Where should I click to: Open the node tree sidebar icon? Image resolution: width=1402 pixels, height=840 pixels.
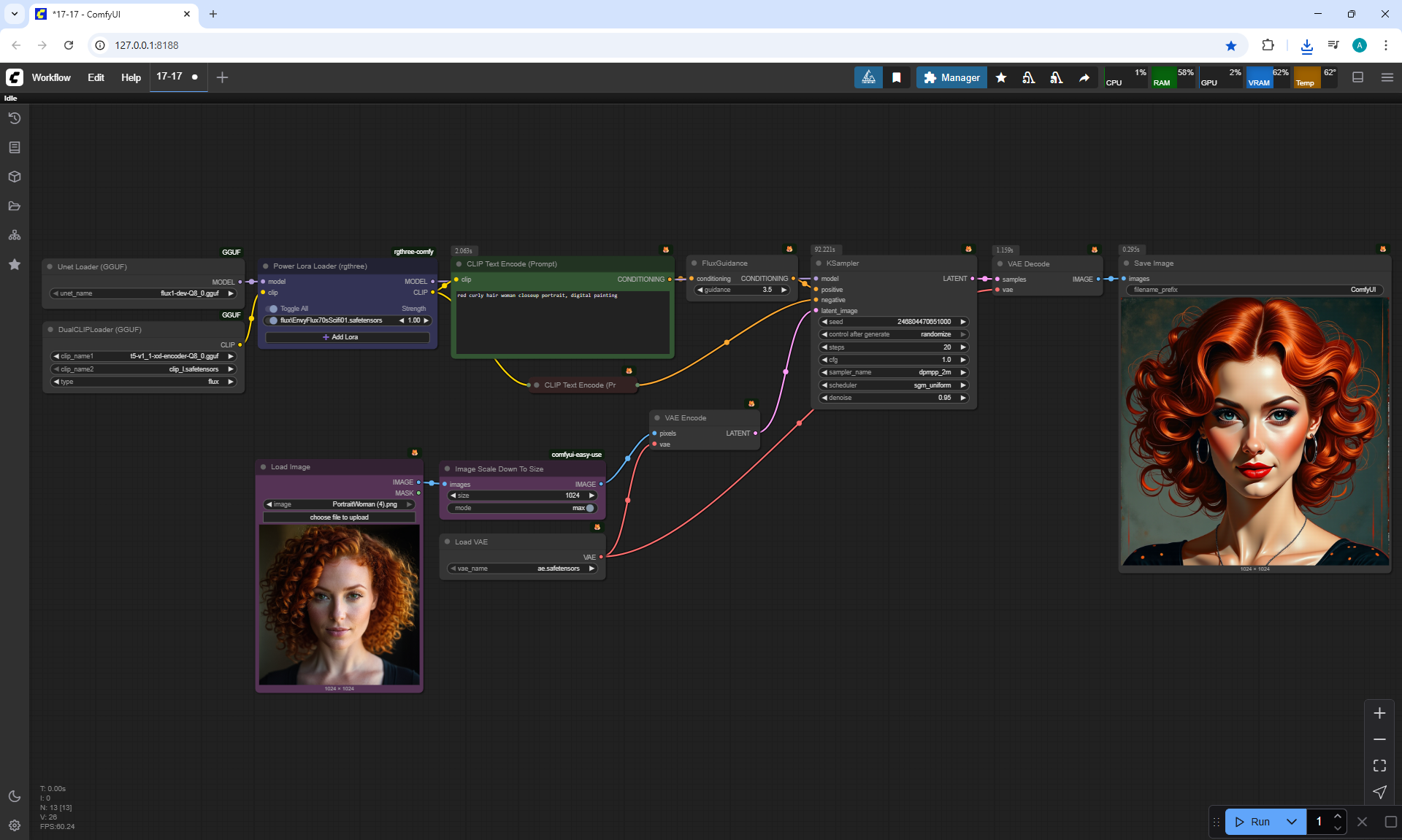point(15,235)
